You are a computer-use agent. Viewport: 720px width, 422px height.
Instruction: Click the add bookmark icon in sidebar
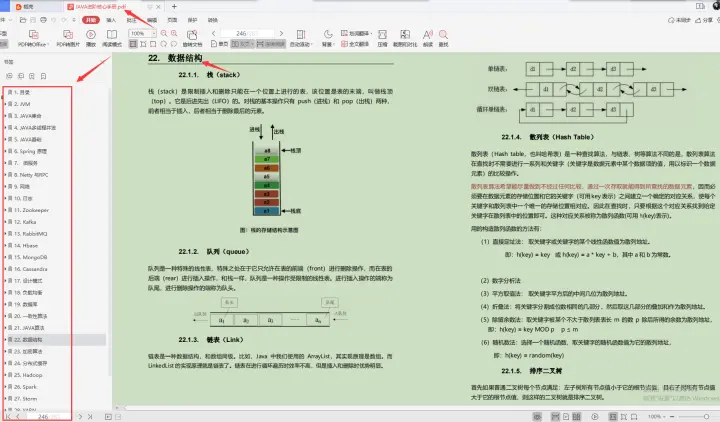(x=32, y=76)
